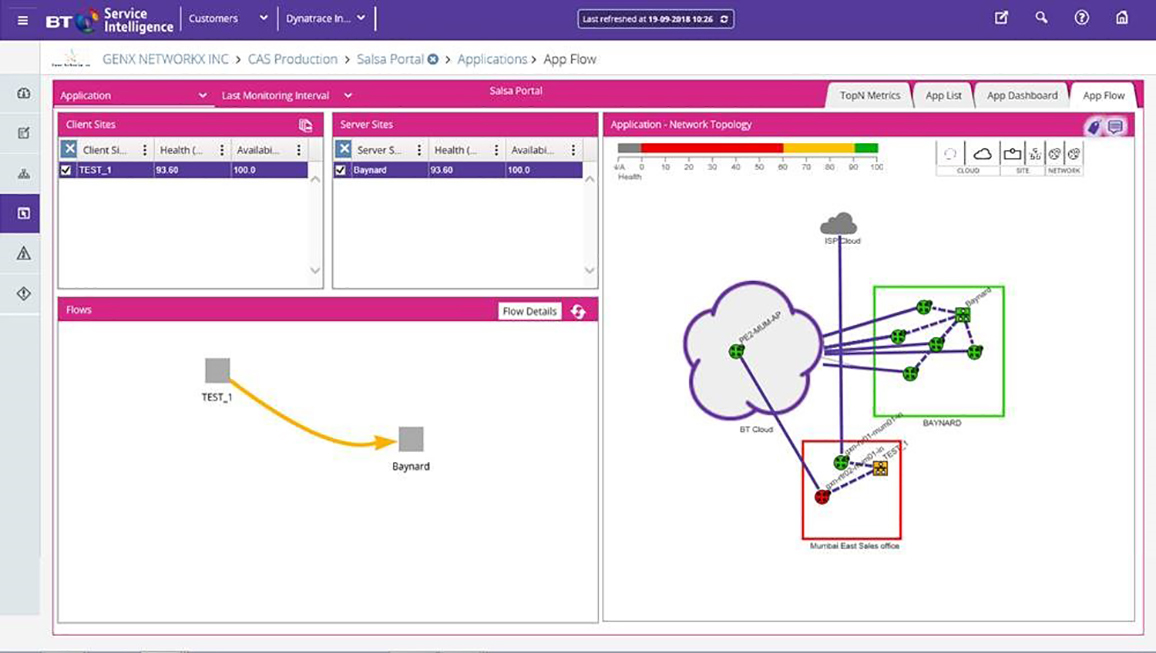
Task: Open the network hierarchy sidebar icon
Action: pos(24,174)
